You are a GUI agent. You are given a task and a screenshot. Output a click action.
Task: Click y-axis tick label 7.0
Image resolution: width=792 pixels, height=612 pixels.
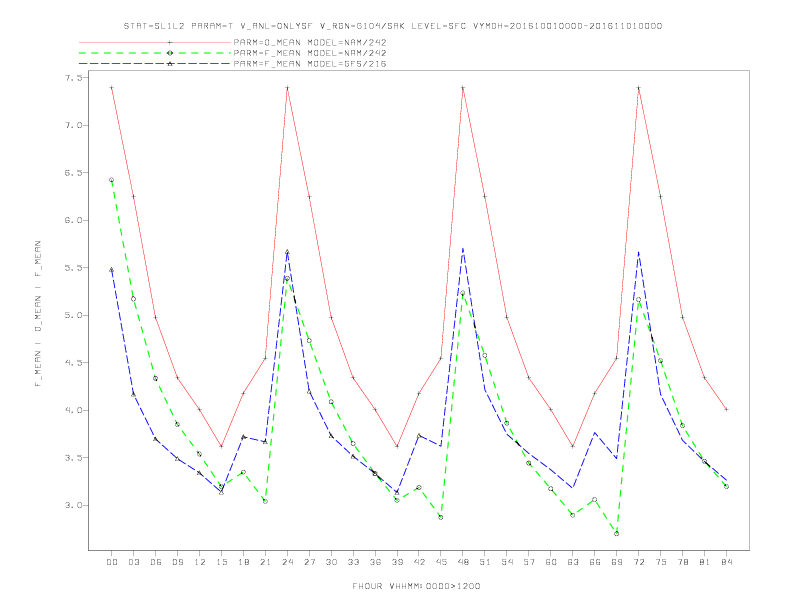click(x=73, y=125)
